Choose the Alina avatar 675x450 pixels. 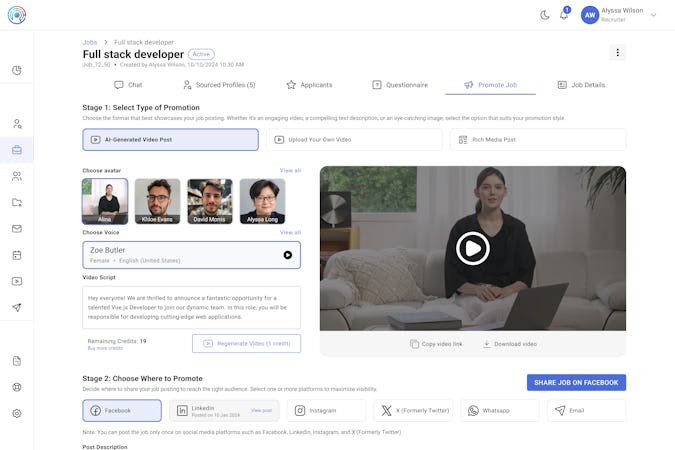(x=105, y=202)
